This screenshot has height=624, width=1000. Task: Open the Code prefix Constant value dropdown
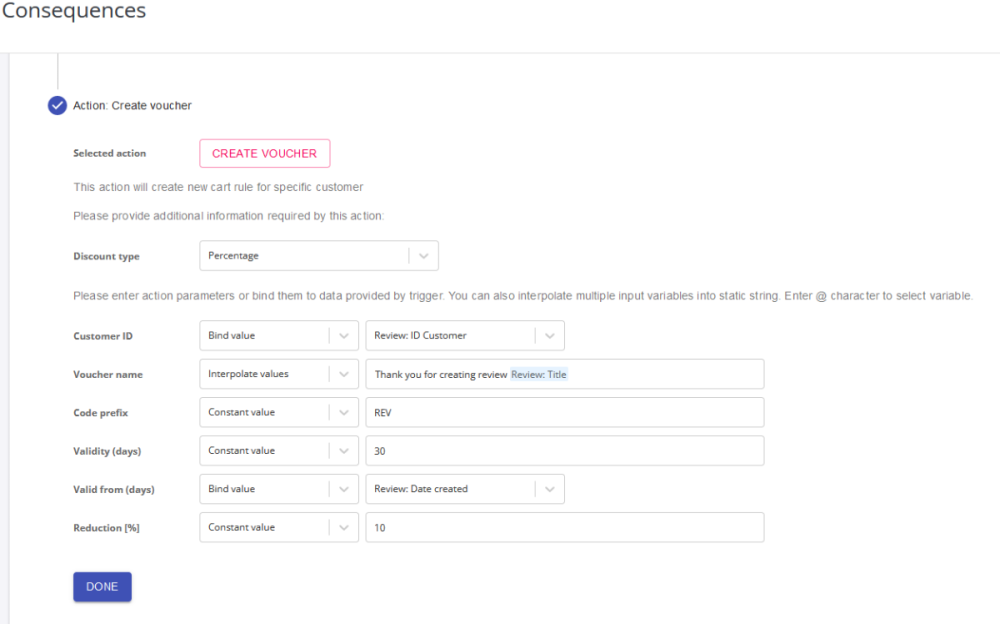click(278, 412)
